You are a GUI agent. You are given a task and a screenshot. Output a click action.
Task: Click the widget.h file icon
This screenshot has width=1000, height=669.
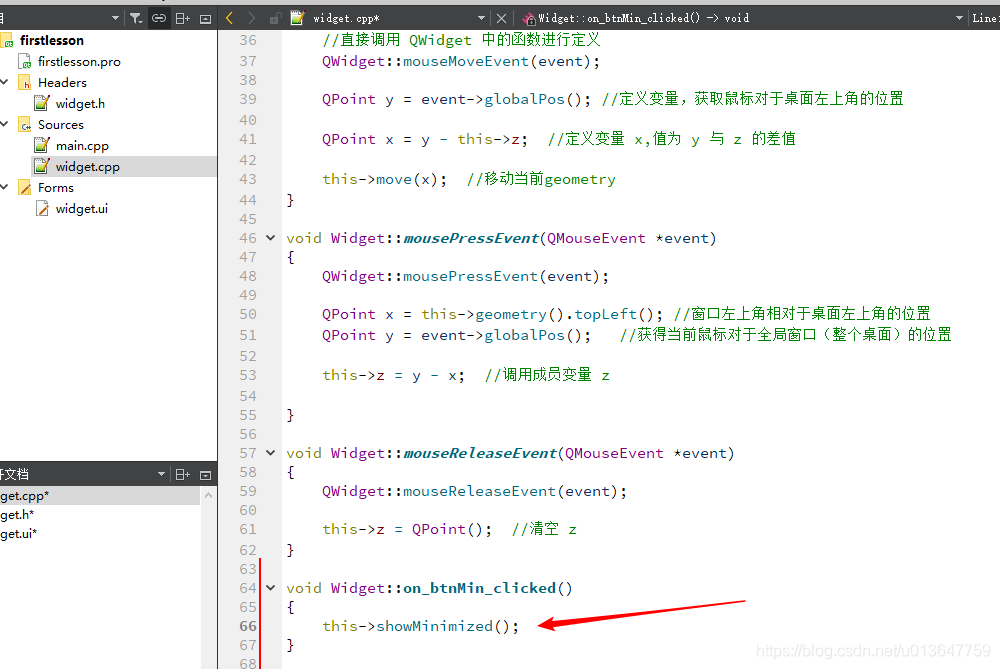tap(42, 103)
